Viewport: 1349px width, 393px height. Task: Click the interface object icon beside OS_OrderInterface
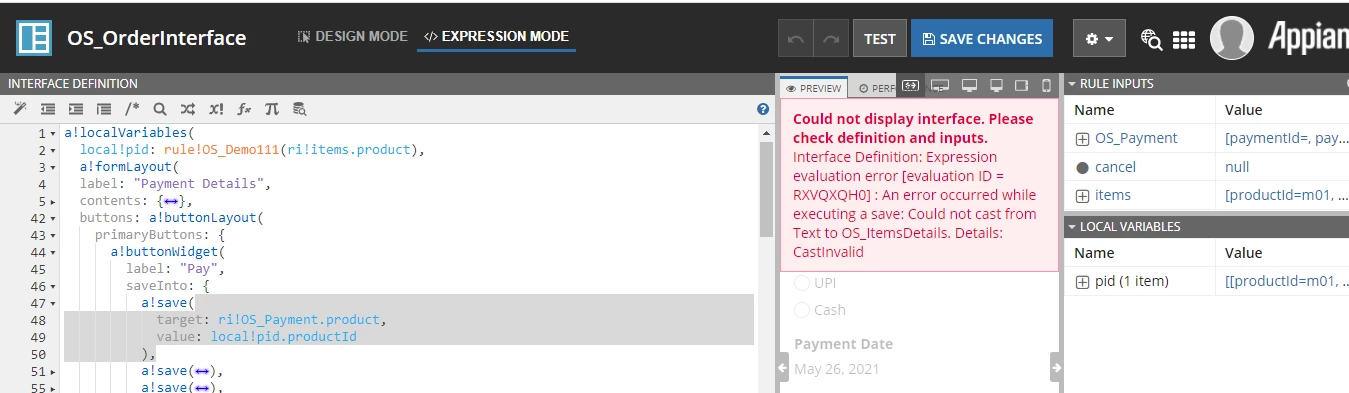pos(34,39)
